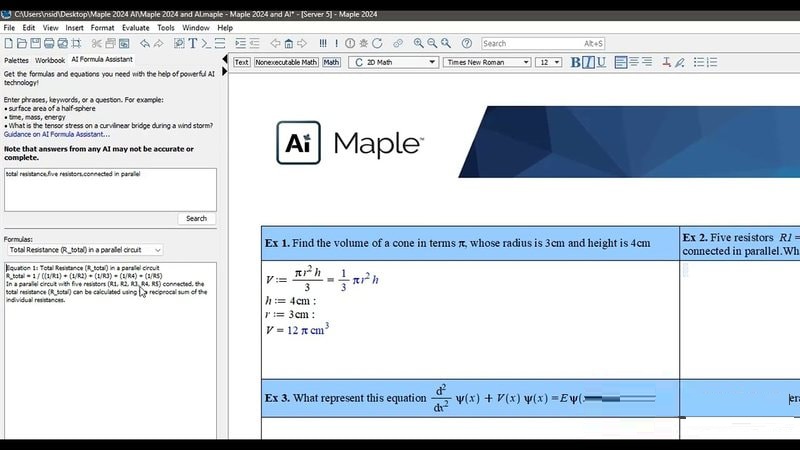
Task: Open the File menu
Action: point(9,28)
